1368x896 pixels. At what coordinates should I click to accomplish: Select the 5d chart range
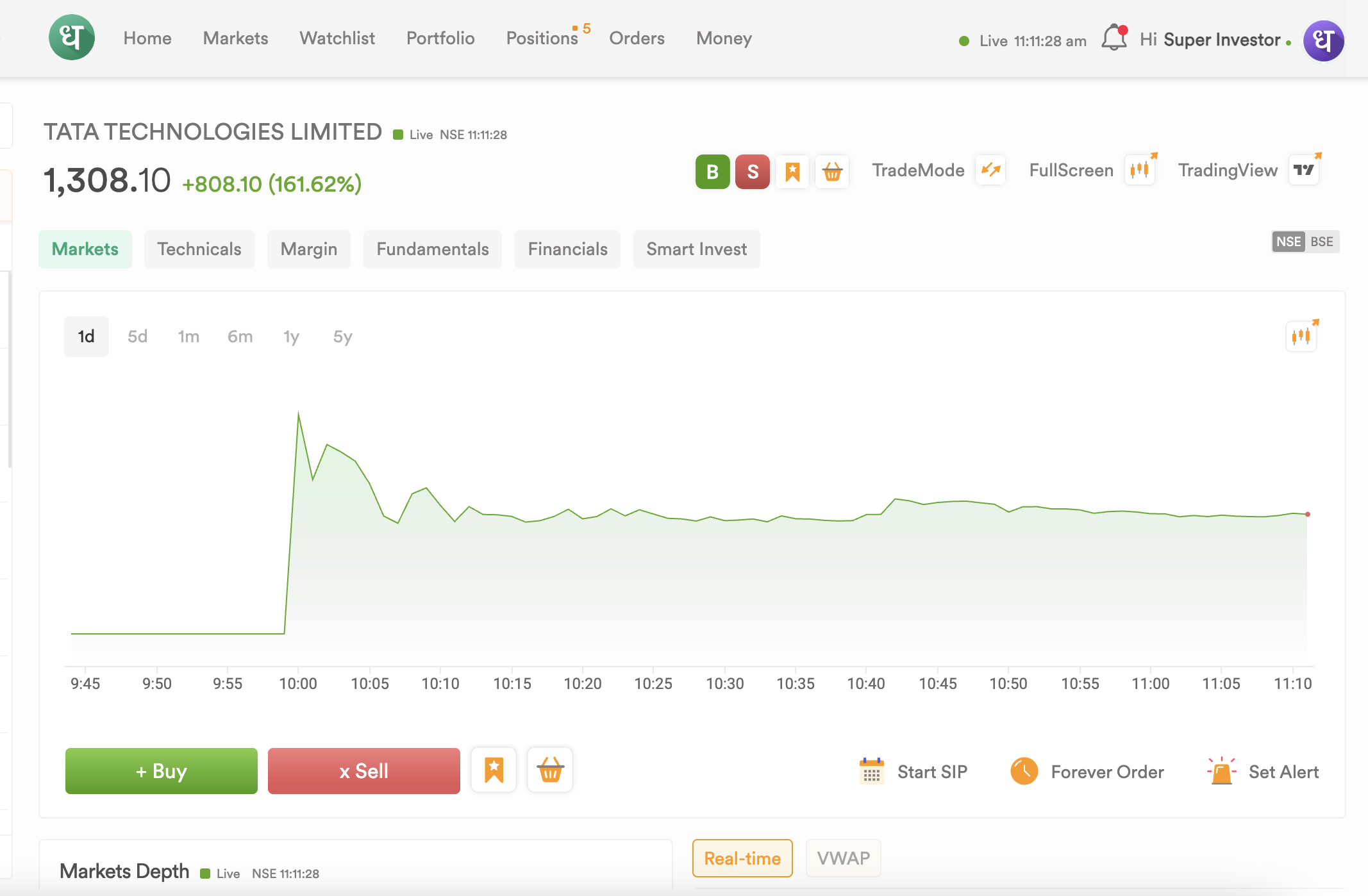[x=137, y=336]
